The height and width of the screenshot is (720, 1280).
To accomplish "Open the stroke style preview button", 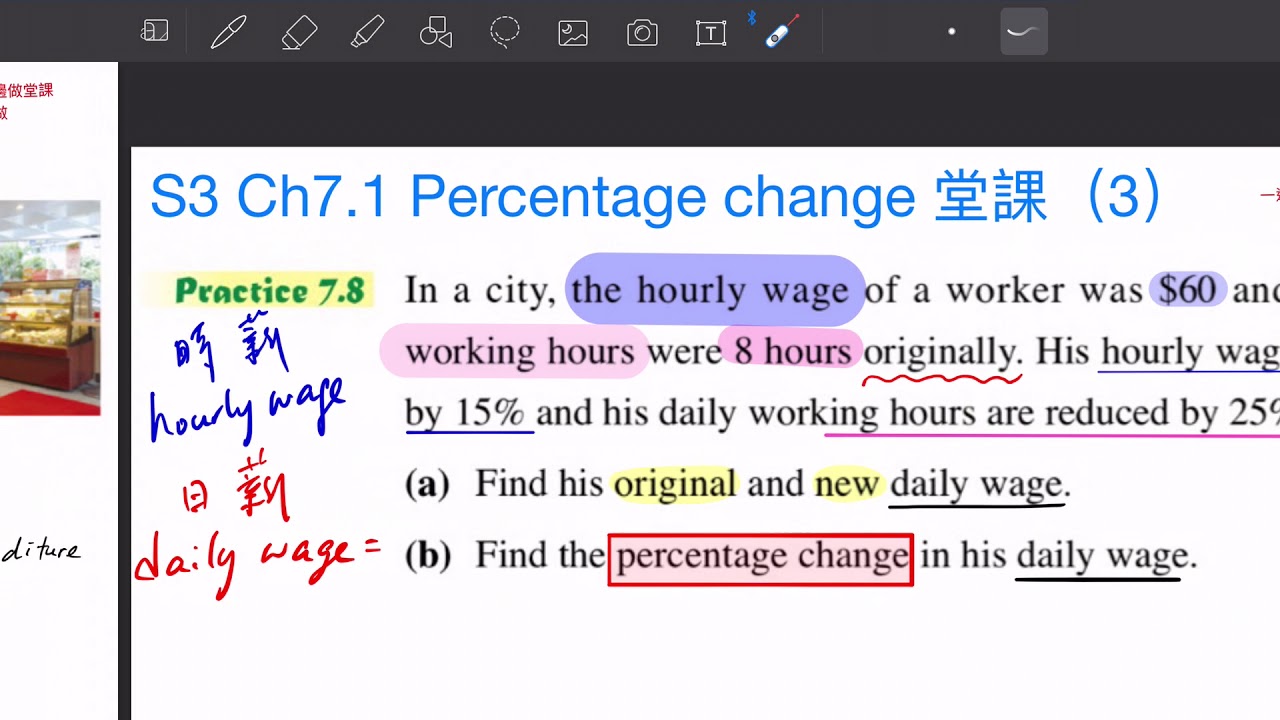I will point(1023,32).
